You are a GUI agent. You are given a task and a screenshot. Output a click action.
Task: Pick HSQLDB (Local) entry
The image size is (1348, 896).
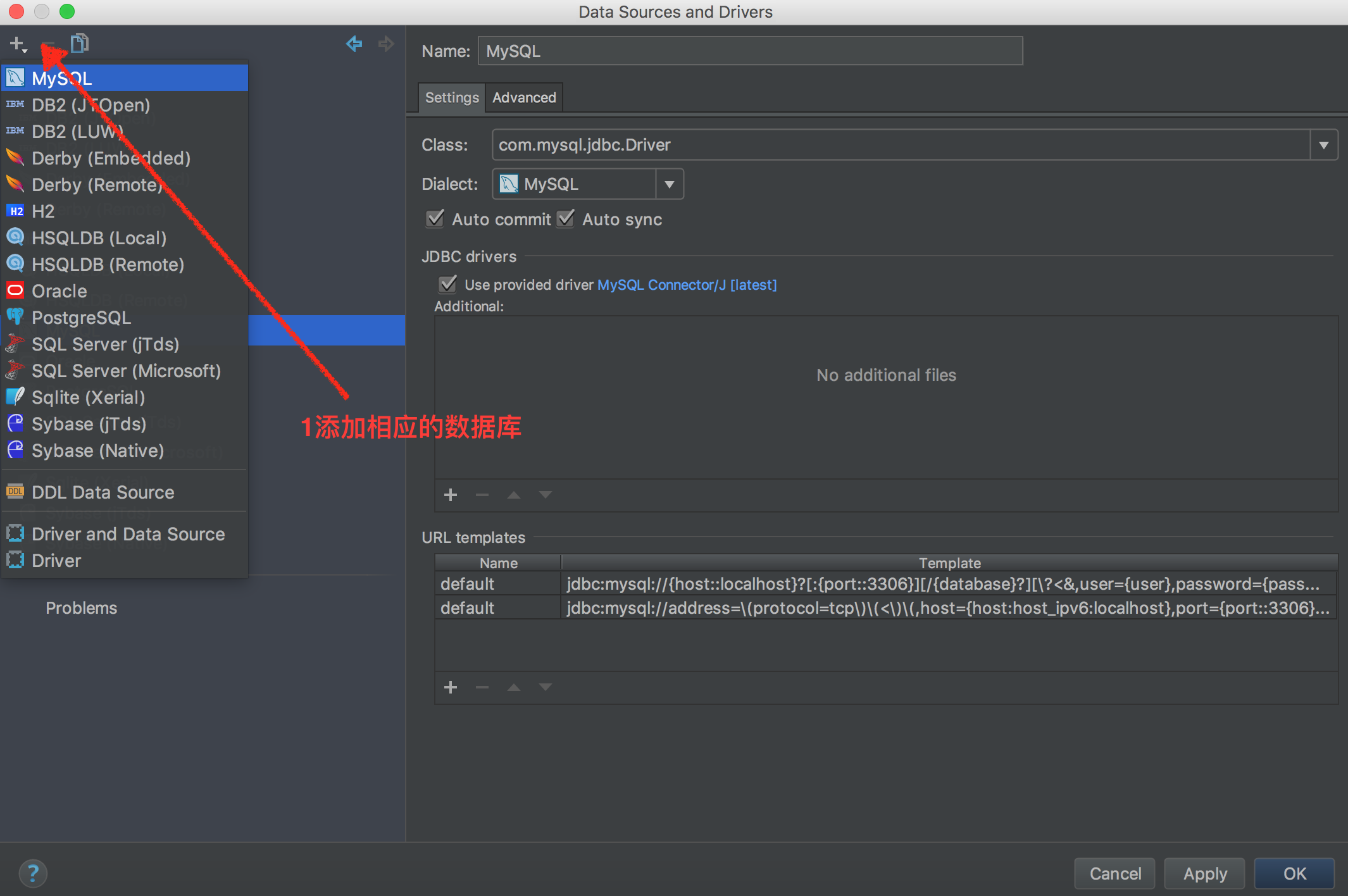coord(125,237)
